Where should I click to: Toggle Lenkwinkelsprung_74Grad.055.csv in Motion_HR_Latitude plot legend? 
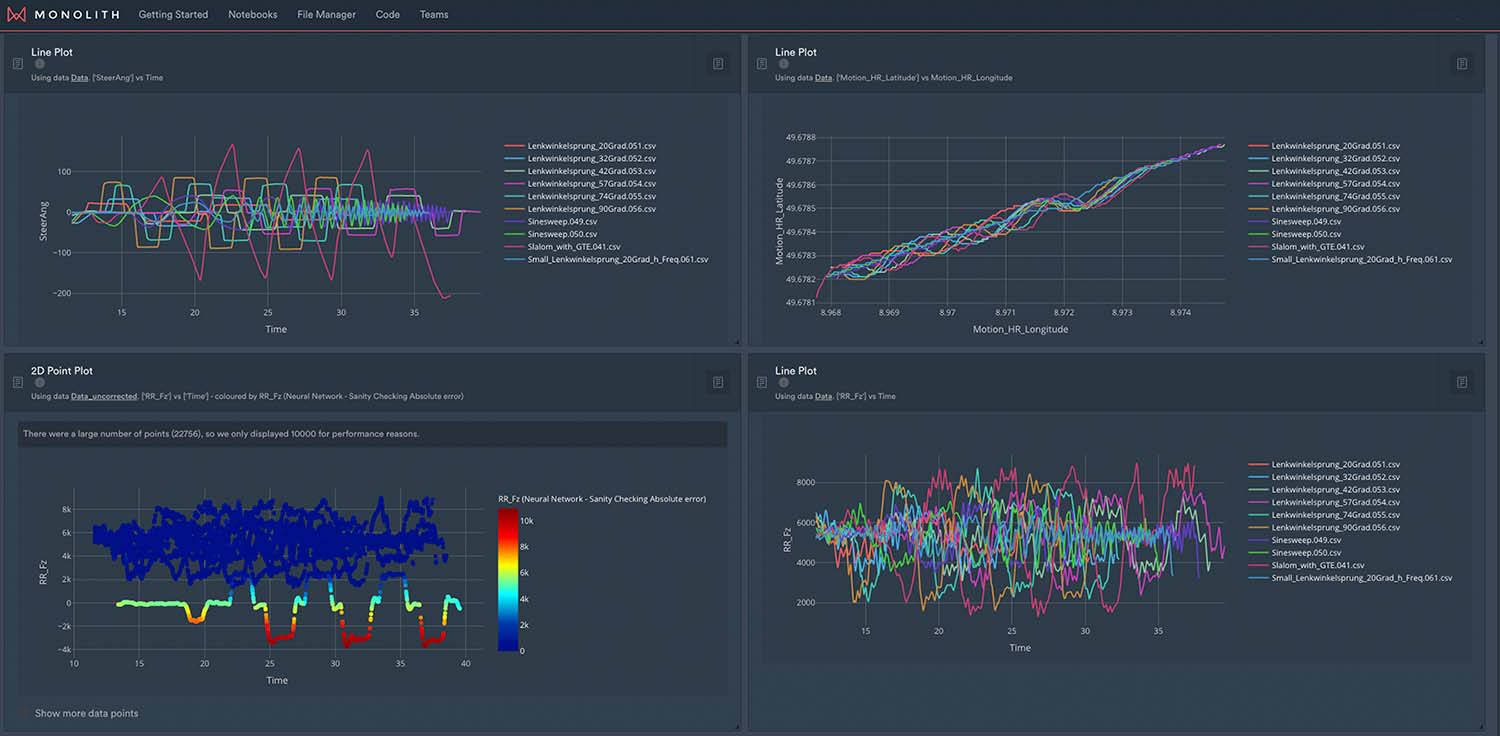click(1324, 196)
